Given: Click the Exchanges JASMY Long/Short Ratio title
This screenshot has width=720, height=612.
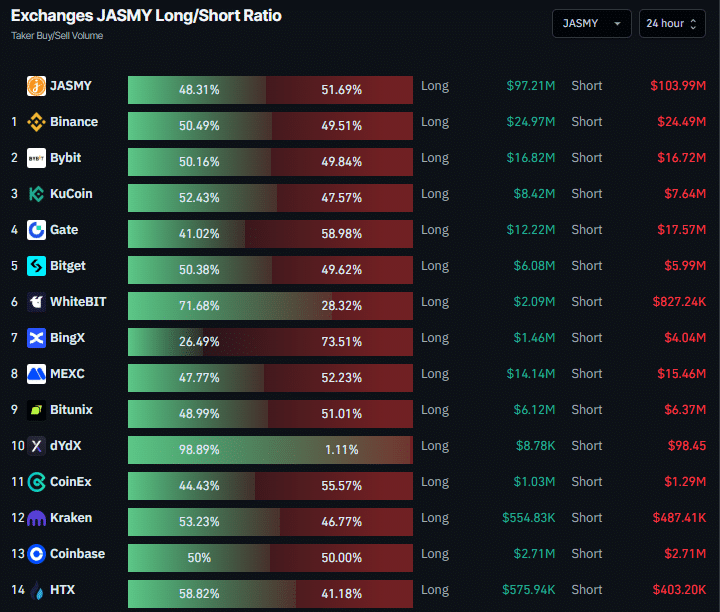Looking at the screenshot, I should [x=146, y=16].
